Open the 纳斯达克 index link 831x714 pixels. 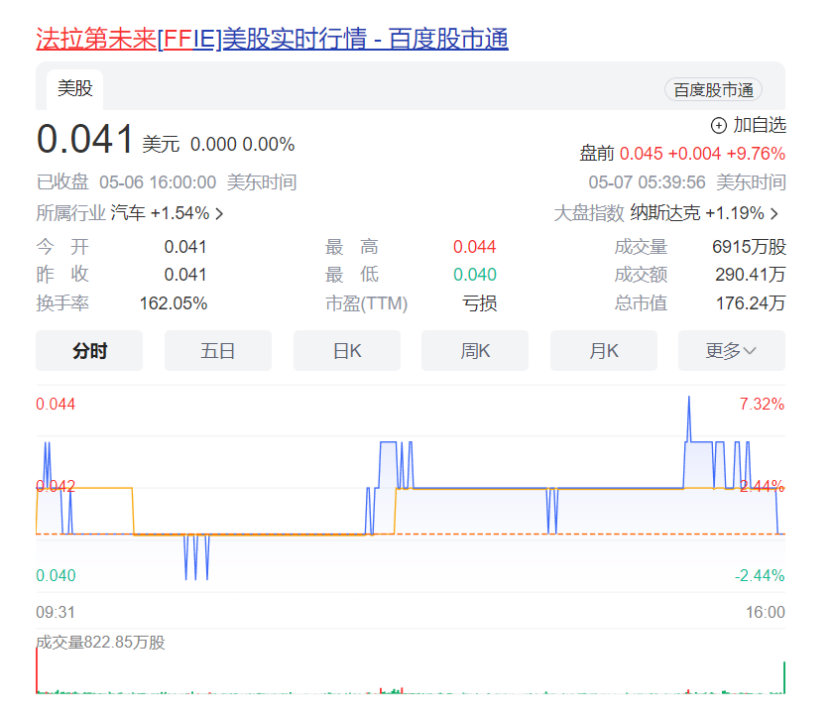point(665,213)
